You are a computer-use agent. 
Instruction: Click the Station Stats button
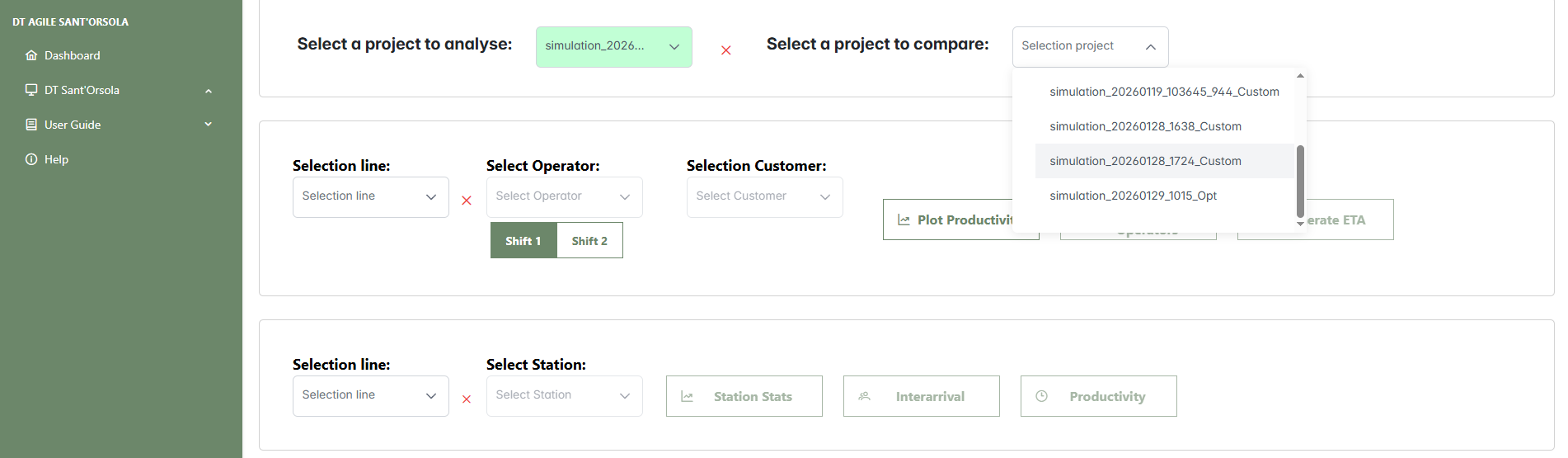(744, 396)
